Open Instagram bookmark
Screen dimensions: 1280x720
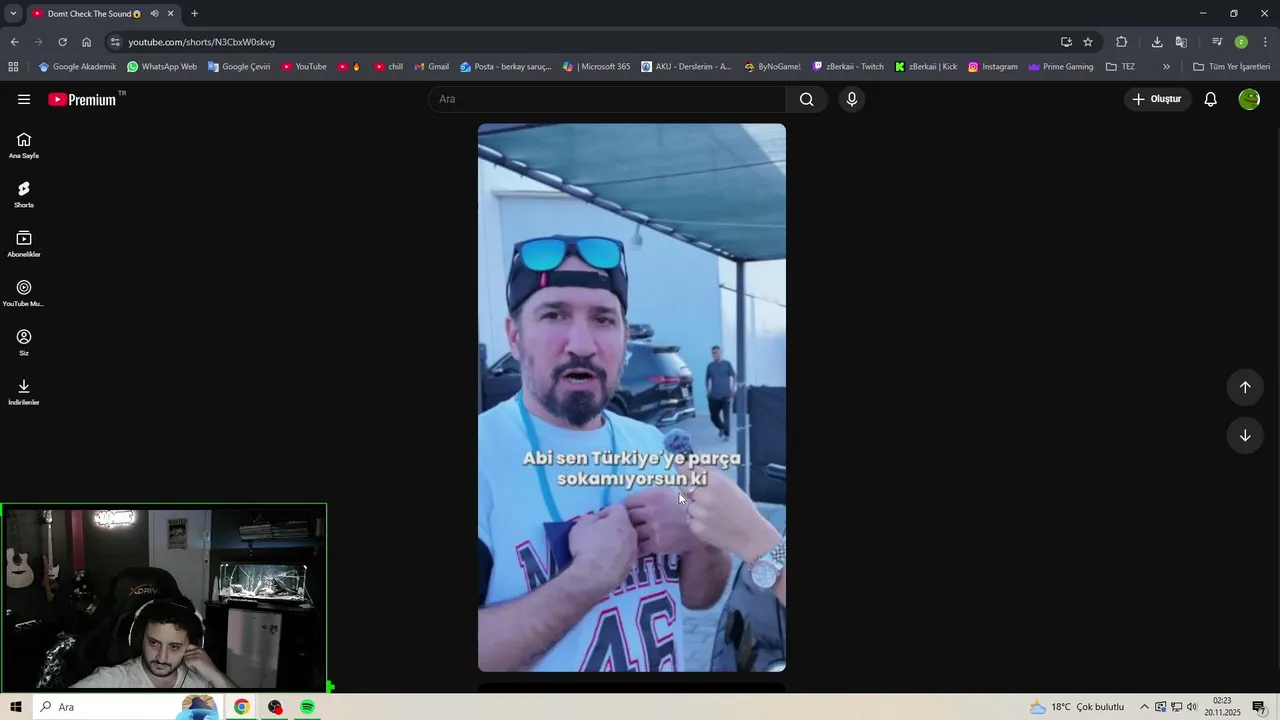[x=993, y=67]
